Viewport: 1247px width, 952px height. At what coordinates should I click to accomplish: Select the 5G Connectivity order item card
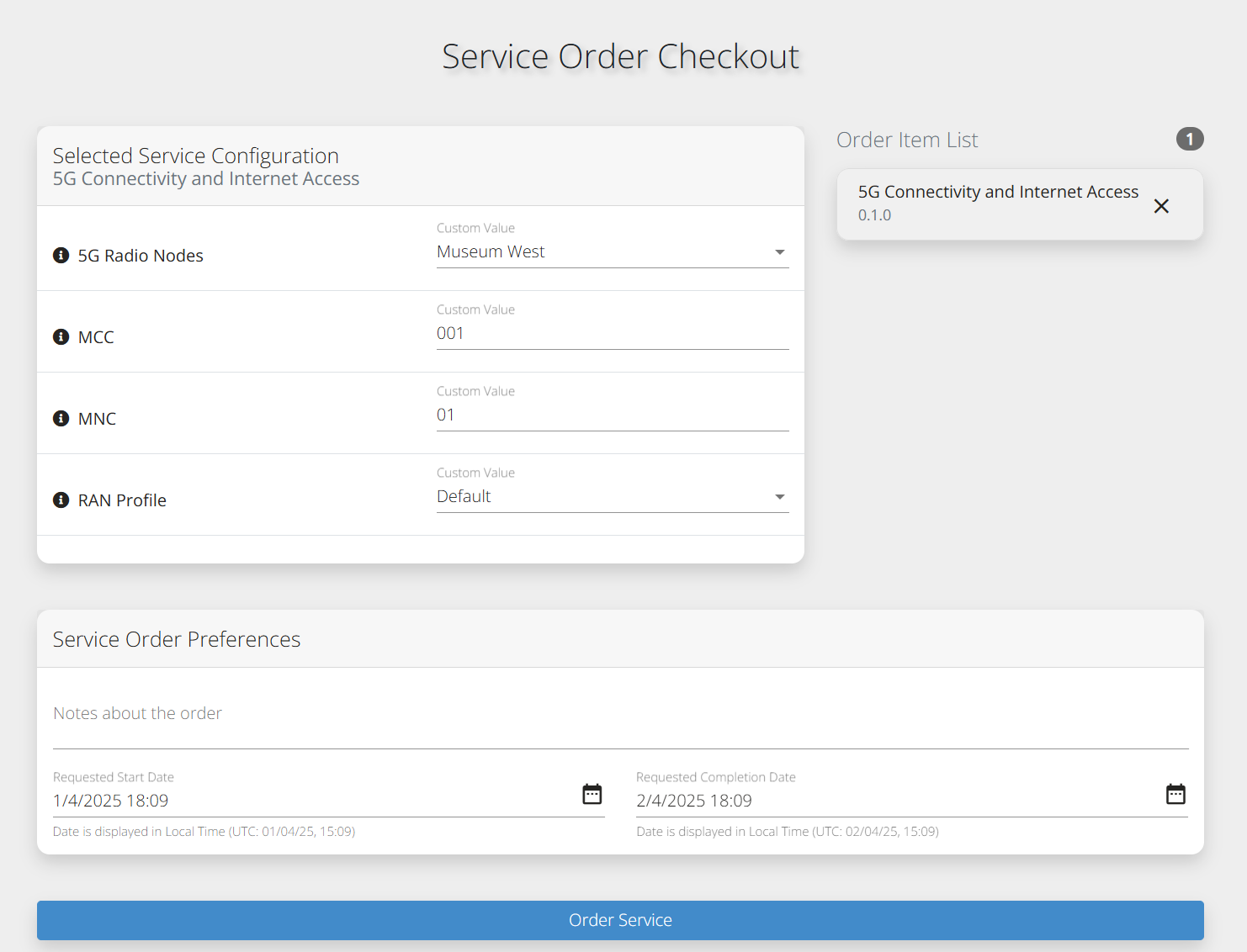pyautogui.click(x=997, y=204)
